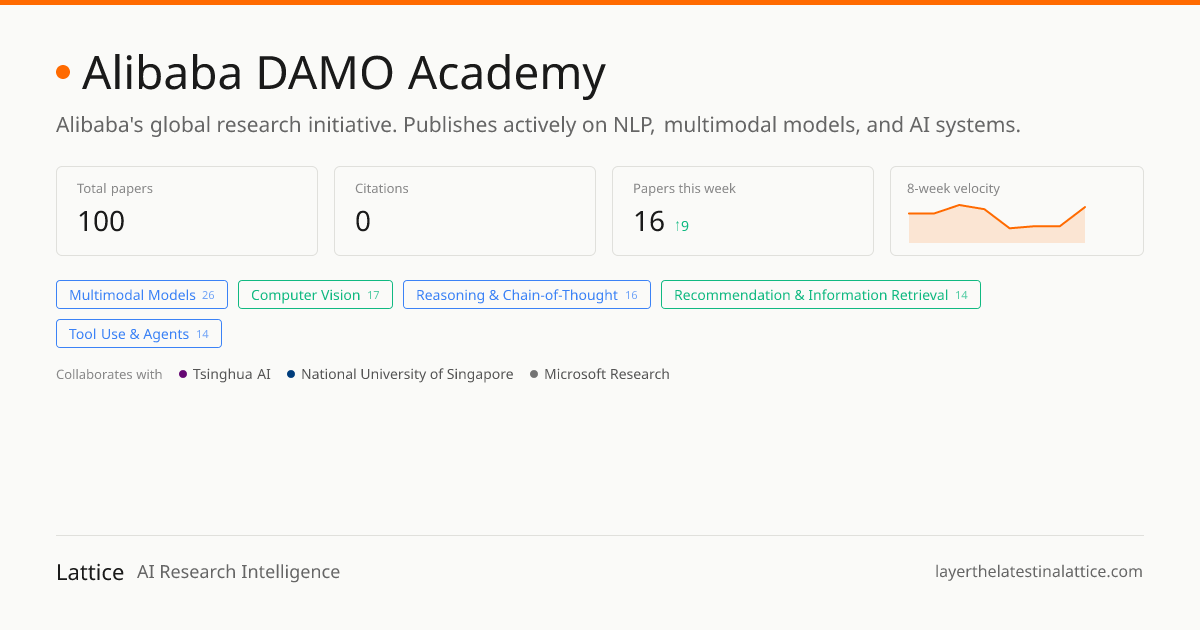Click the Lattice brand name in footer
This screenshot has width=1200, height=630.
coord(90,572)
